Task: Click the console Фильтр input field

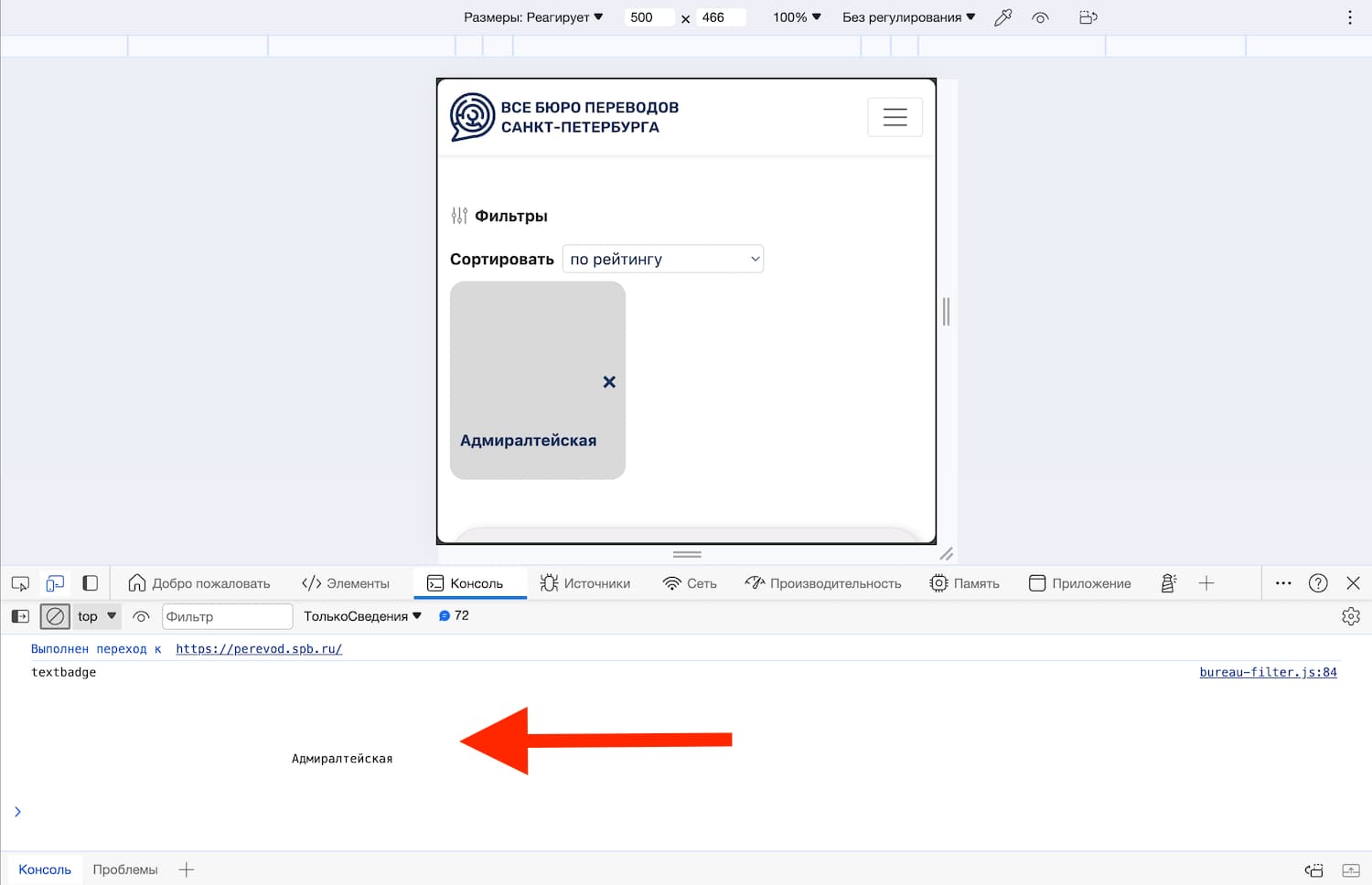Action: pos(227,616)
